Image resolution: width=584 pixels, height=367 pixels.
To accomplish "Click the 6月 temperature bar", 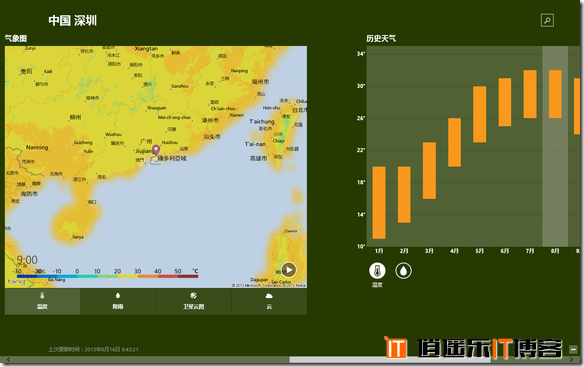I will tap(505, 102).
